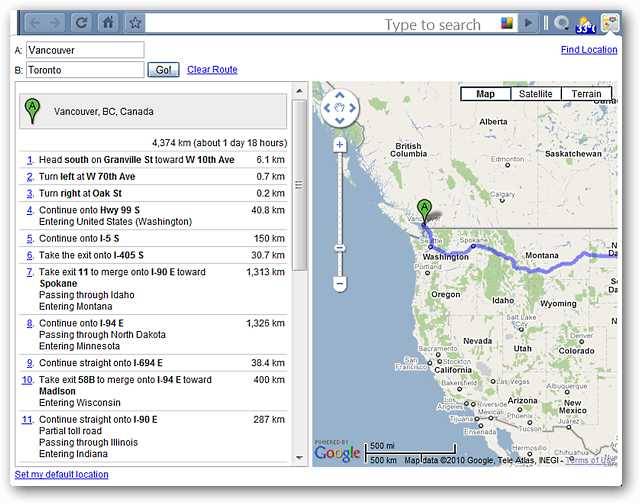The image size is (640, 504).
Task: Switch to the Terrain view tab
Action: pyautogui.click(x=586, y=94)
